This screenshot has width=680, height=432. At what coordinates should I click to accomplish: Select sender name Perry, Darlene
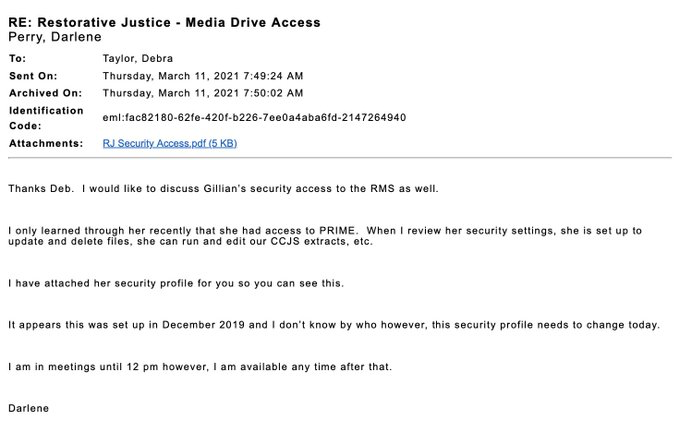point(55,37)
